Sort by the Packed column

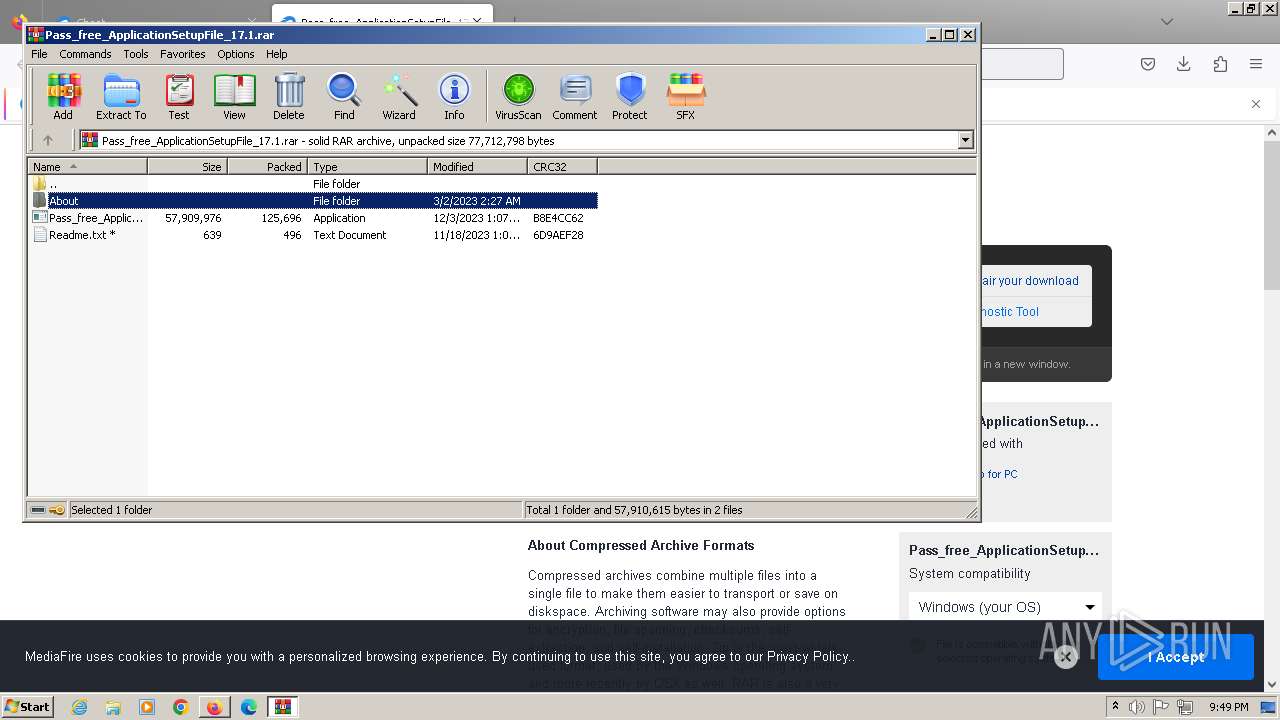point(268,167)
